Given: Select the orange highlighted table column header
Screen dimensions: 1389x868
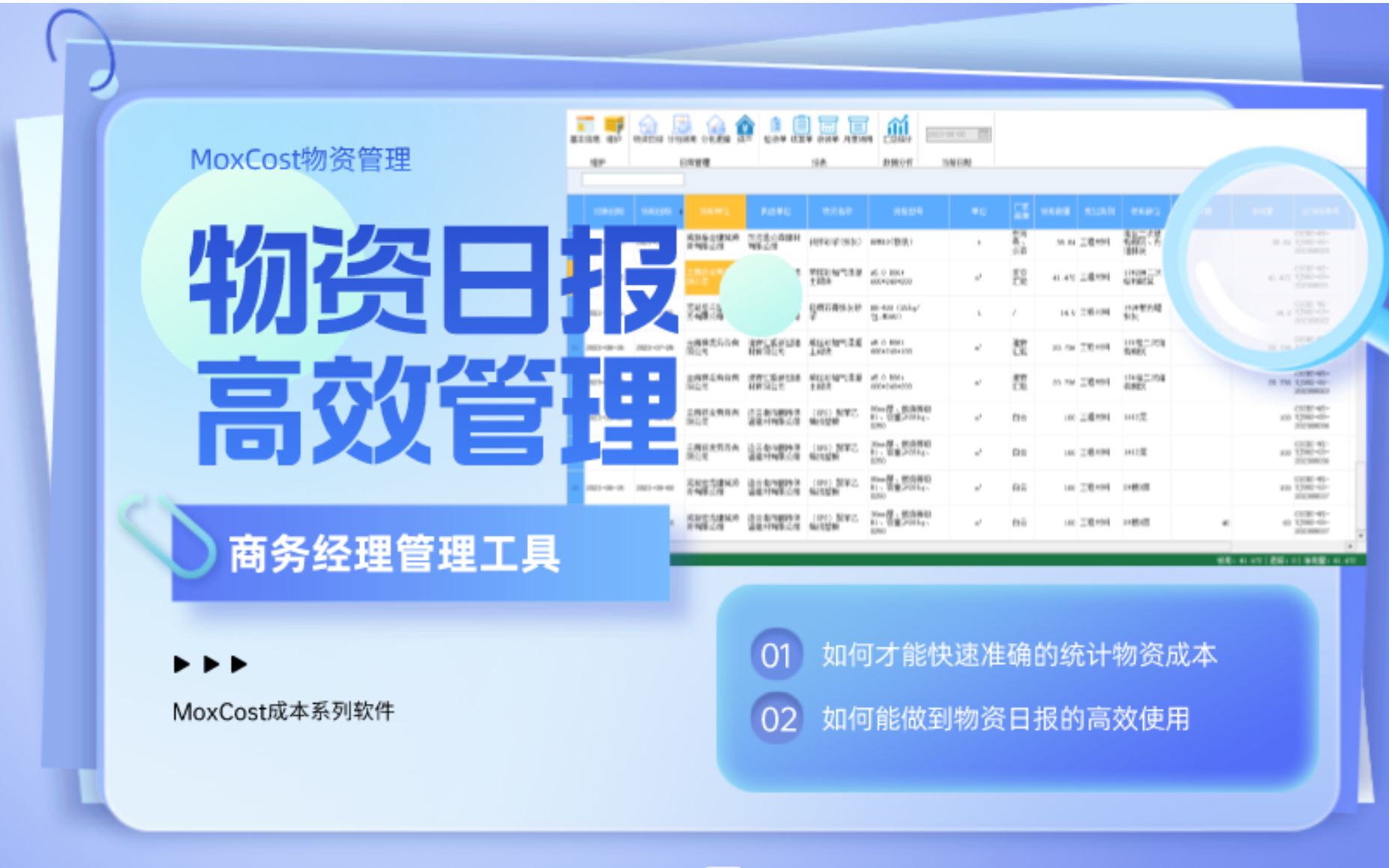Looking at the screenshot, I should pos(715,211).
